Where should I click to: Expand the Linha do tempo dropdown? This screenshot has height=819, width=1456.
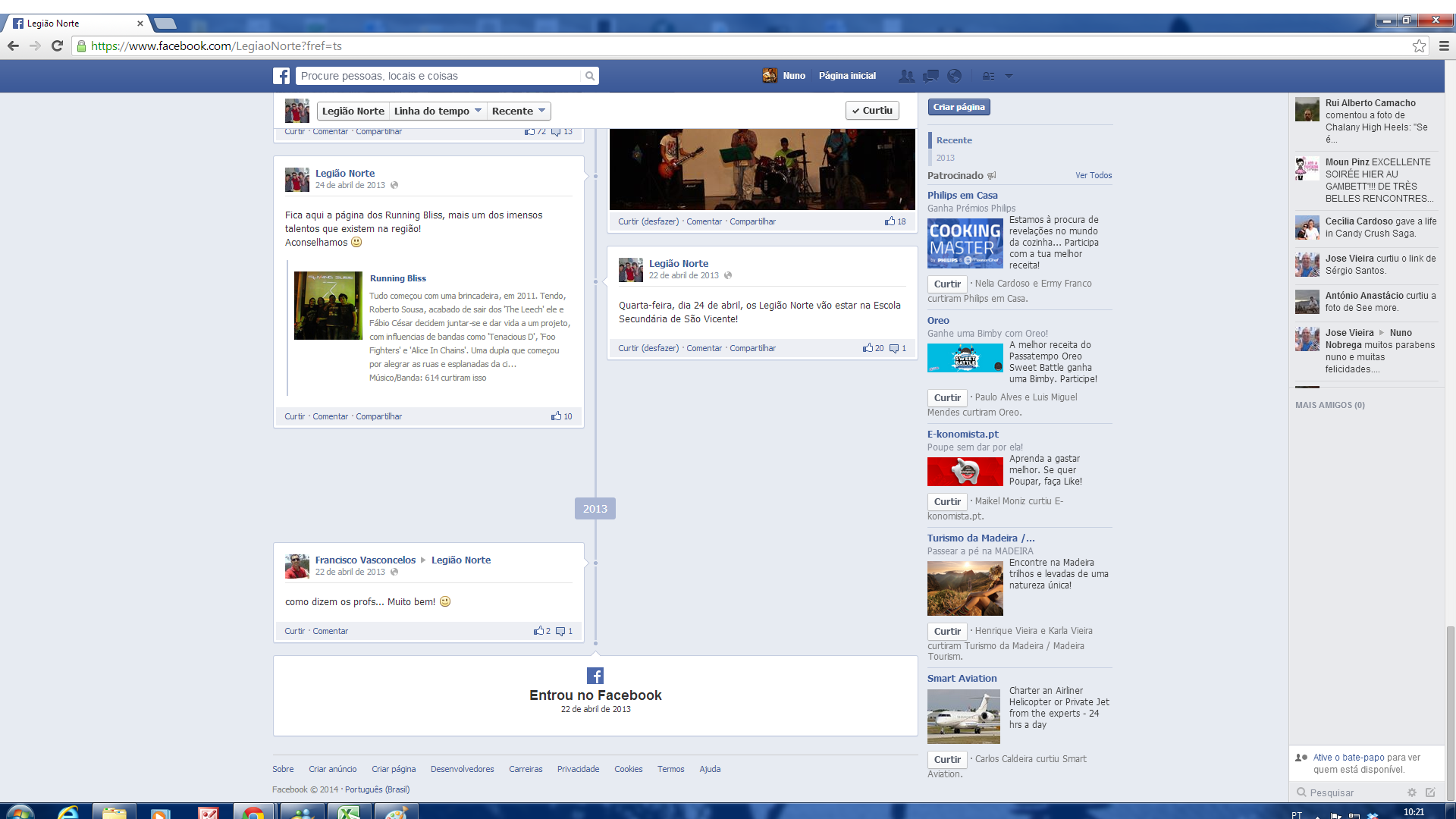[438, 111]
